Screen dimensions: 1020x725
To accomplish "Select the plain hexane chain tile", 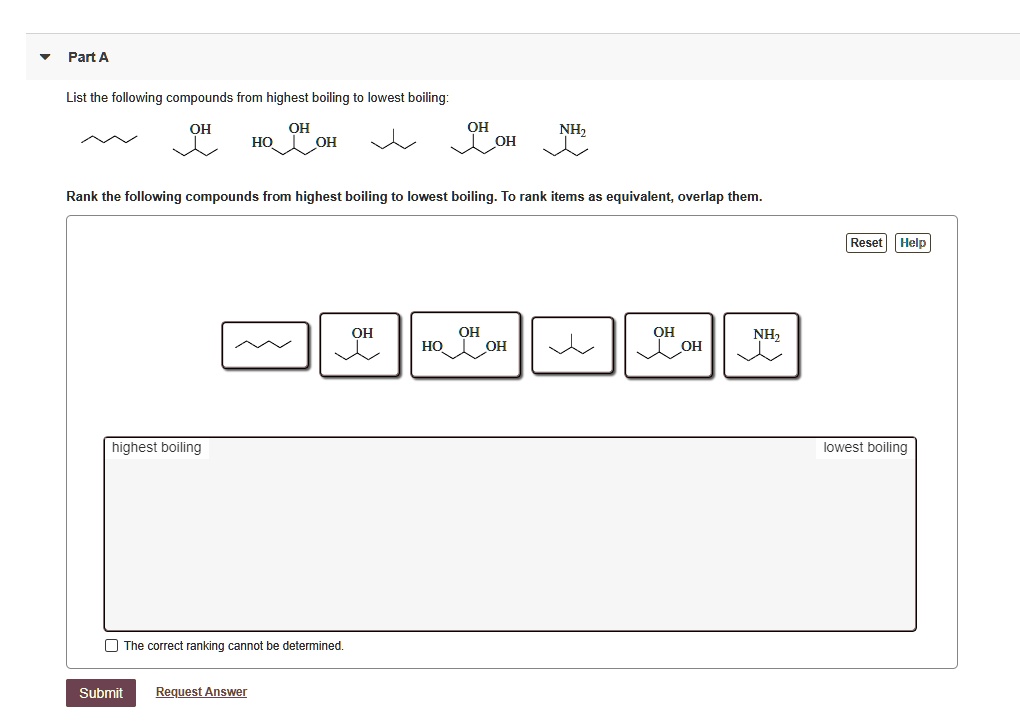I will [264, 345].
